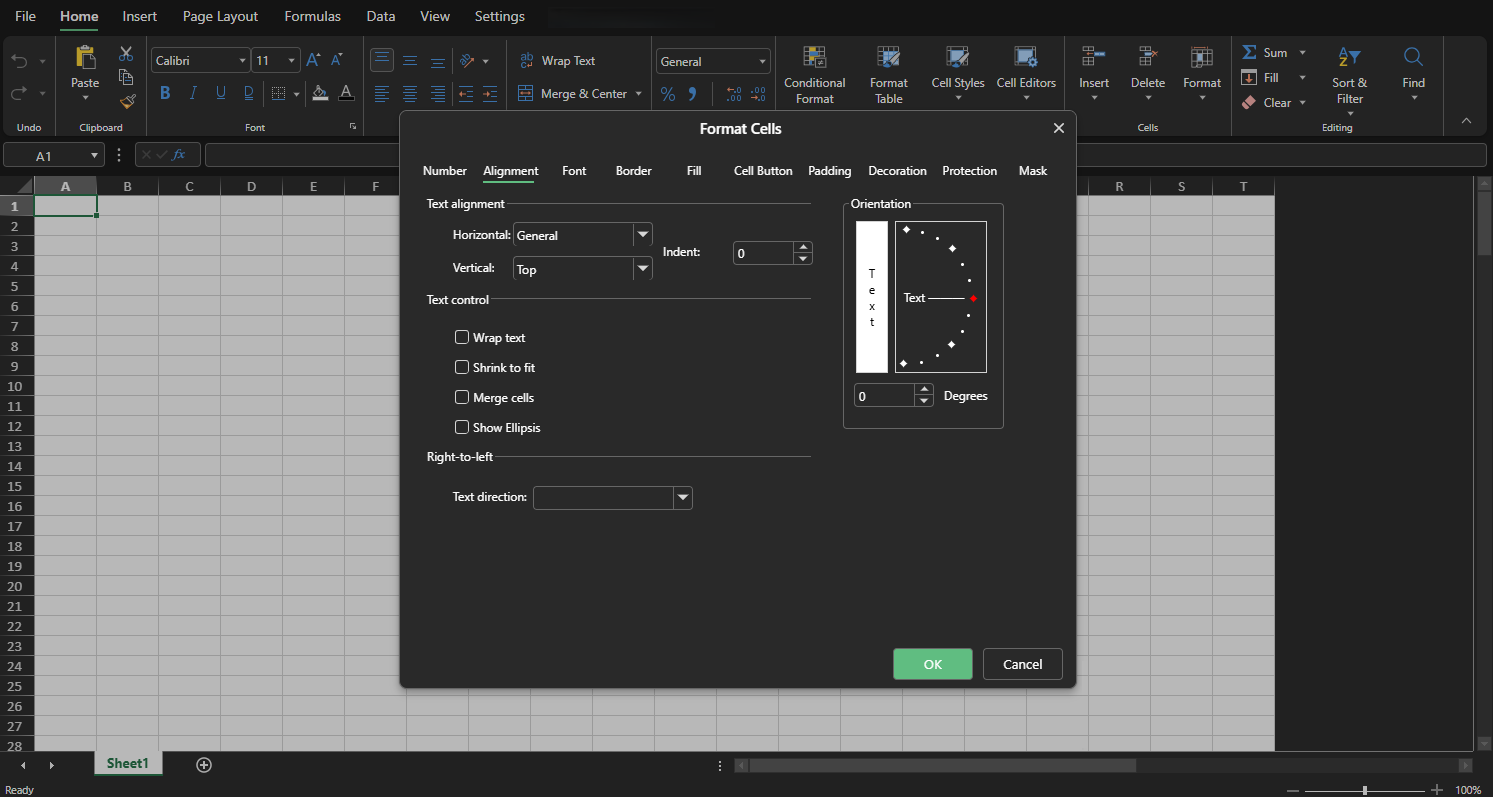Switch to the Protection tab

pyautogui.click(x=970, y=171)
